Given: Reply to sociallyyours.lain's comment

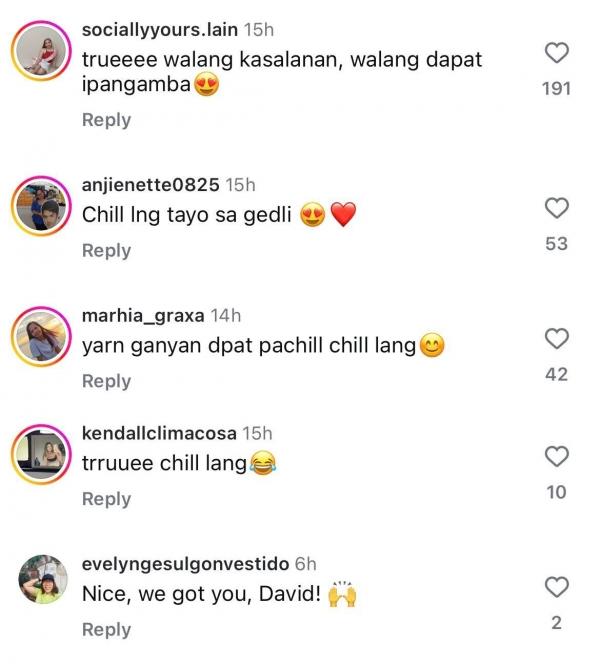Looking at the screenshot, I should point(107,120).
